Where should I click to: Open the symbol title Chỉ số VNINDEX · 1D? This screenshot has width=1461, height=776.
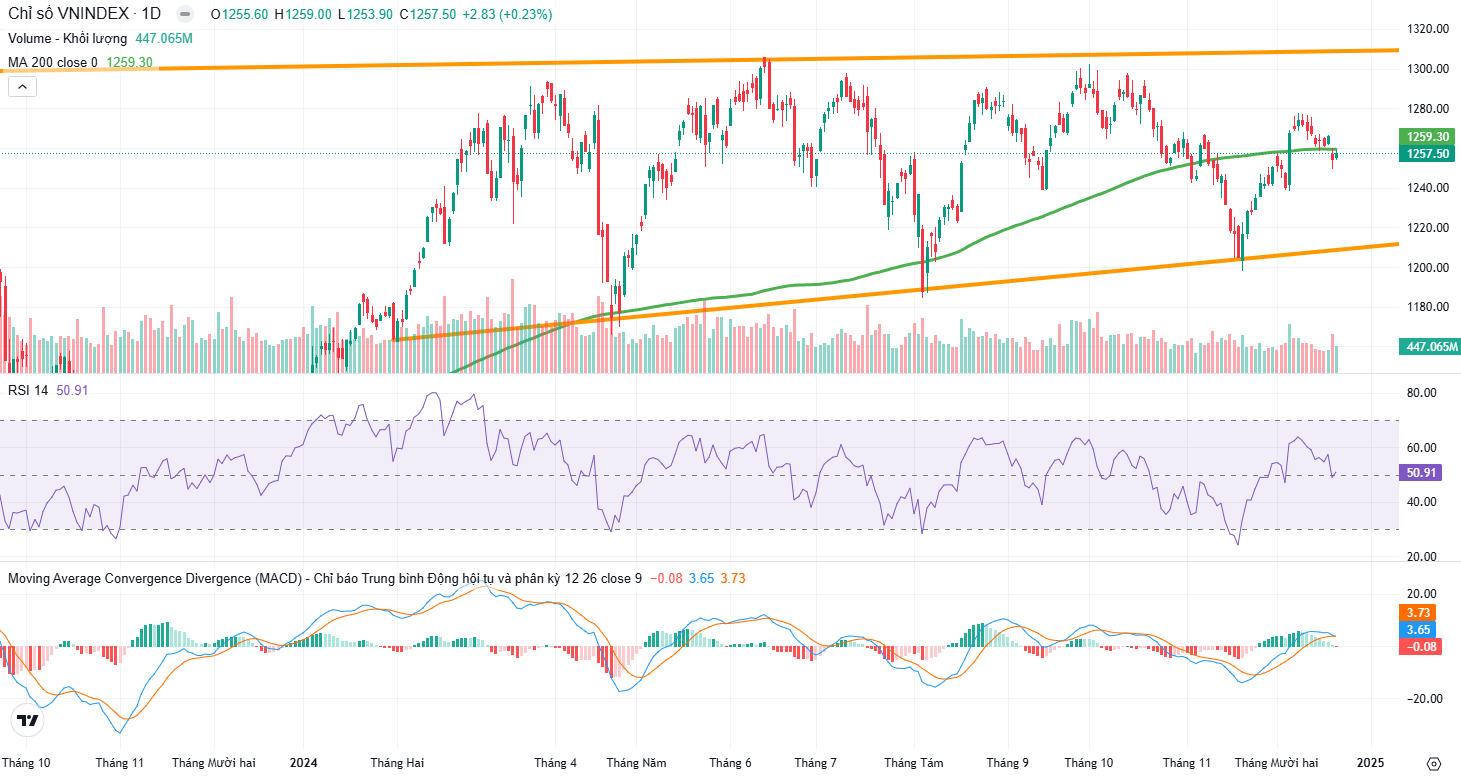(85, 14)
